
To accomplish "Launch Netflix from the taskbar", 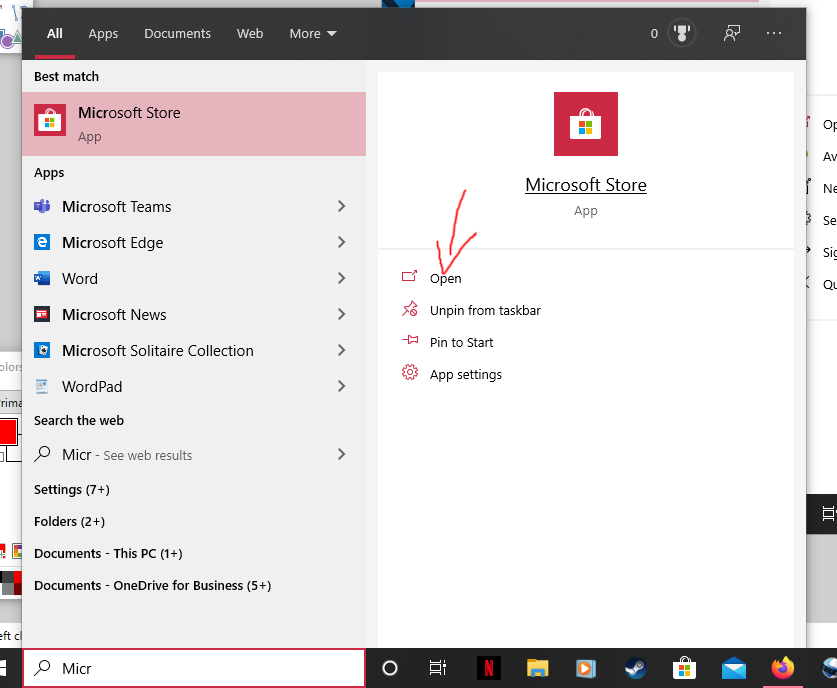I will 488,668.
